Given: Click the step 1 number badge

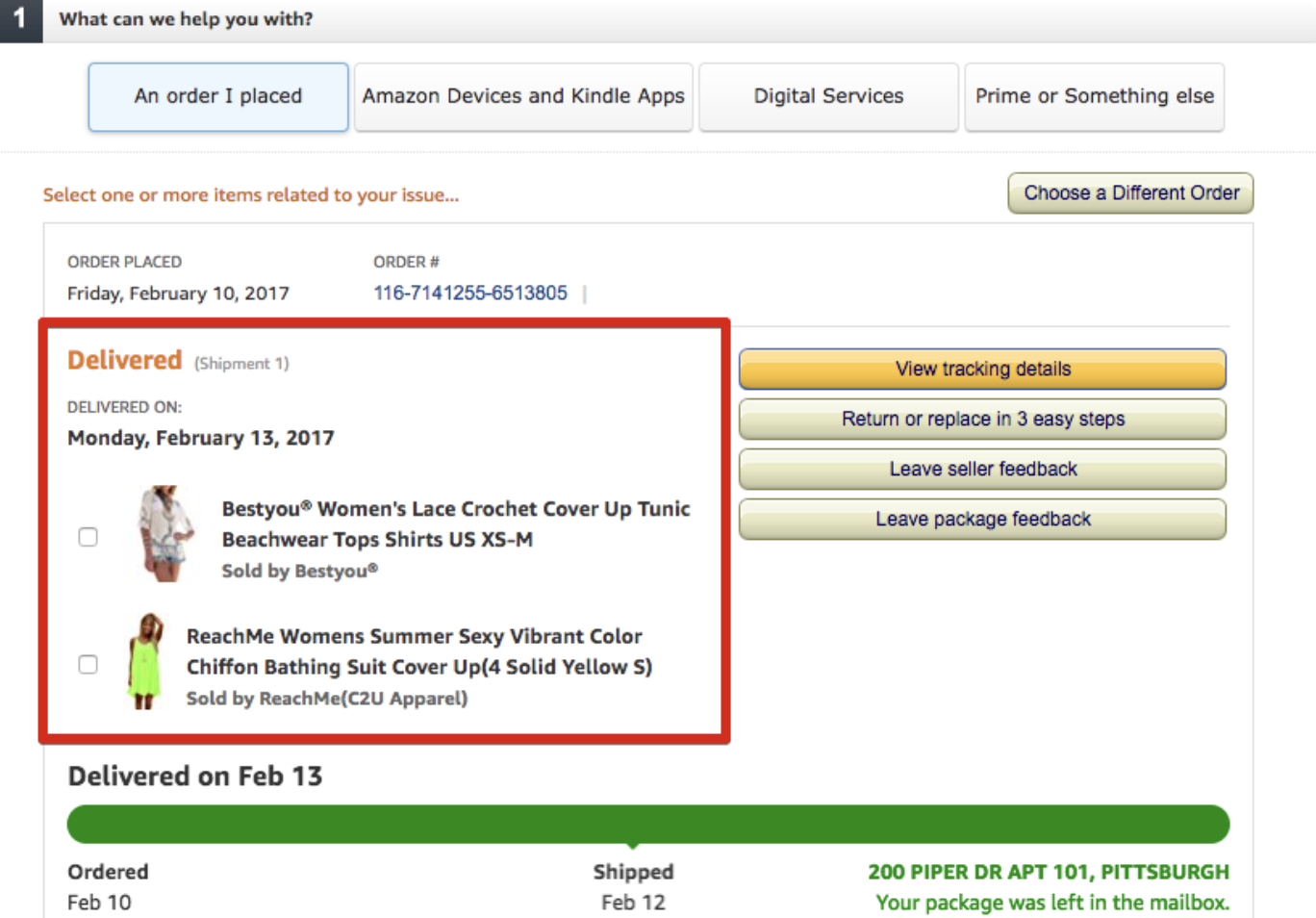Looking at the screenshot, I should [x=20, y=19].
